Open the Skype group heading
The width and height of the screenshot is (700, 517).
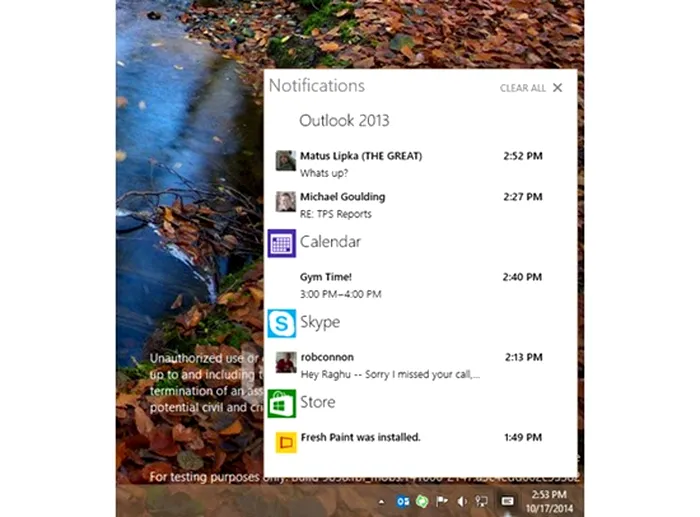(320, 322)
